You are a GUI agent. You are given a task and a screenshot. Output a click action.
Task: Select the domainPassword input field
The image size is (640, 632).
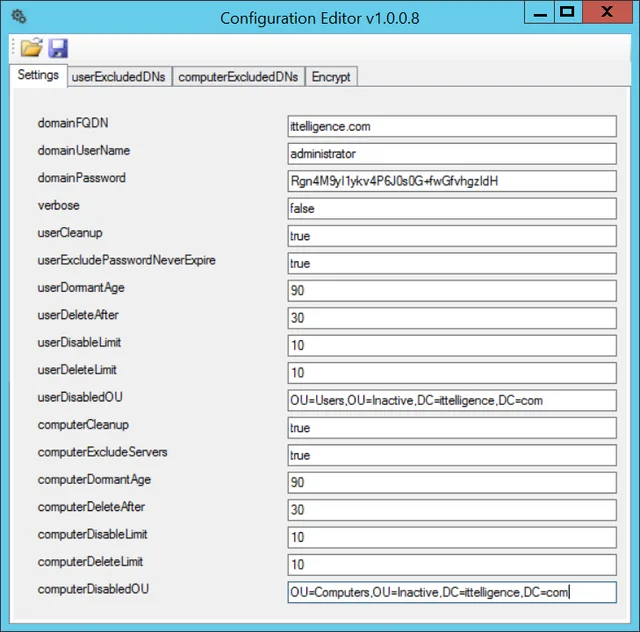coord(452,181)
